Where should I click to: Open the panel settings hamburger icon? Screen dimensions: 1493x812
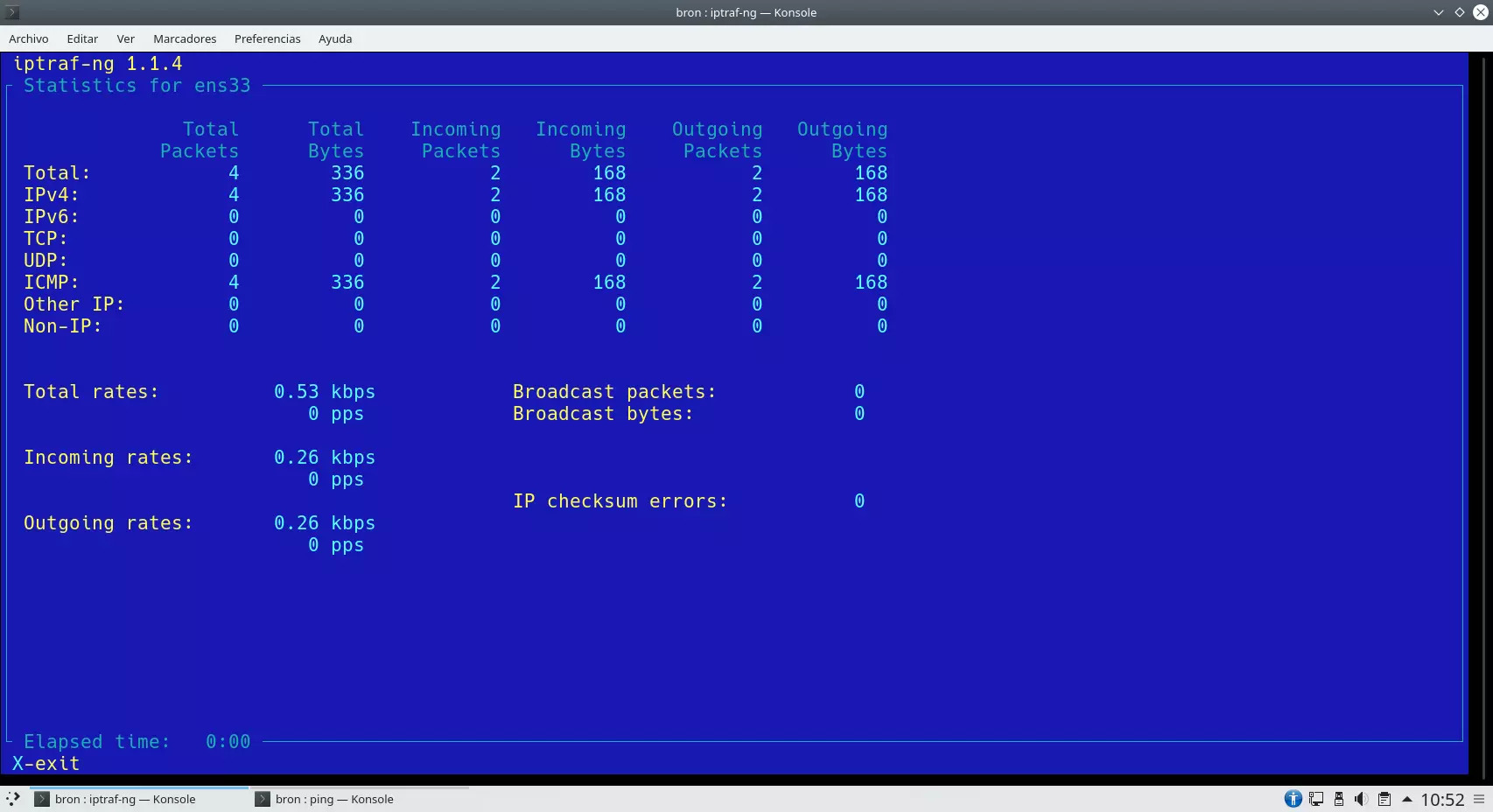pos(1479,799)
